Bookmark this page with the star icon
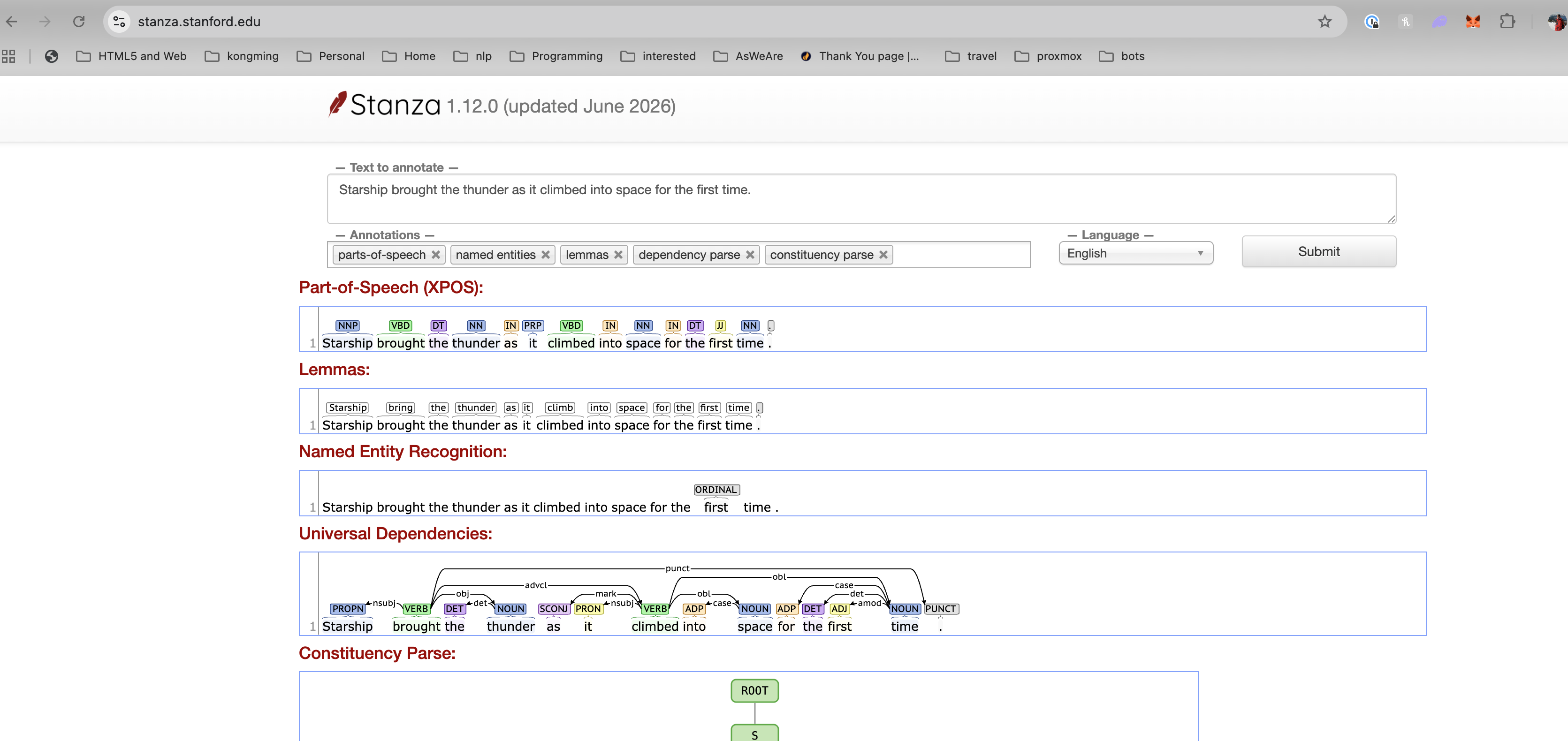 (x=1324, y=22)
